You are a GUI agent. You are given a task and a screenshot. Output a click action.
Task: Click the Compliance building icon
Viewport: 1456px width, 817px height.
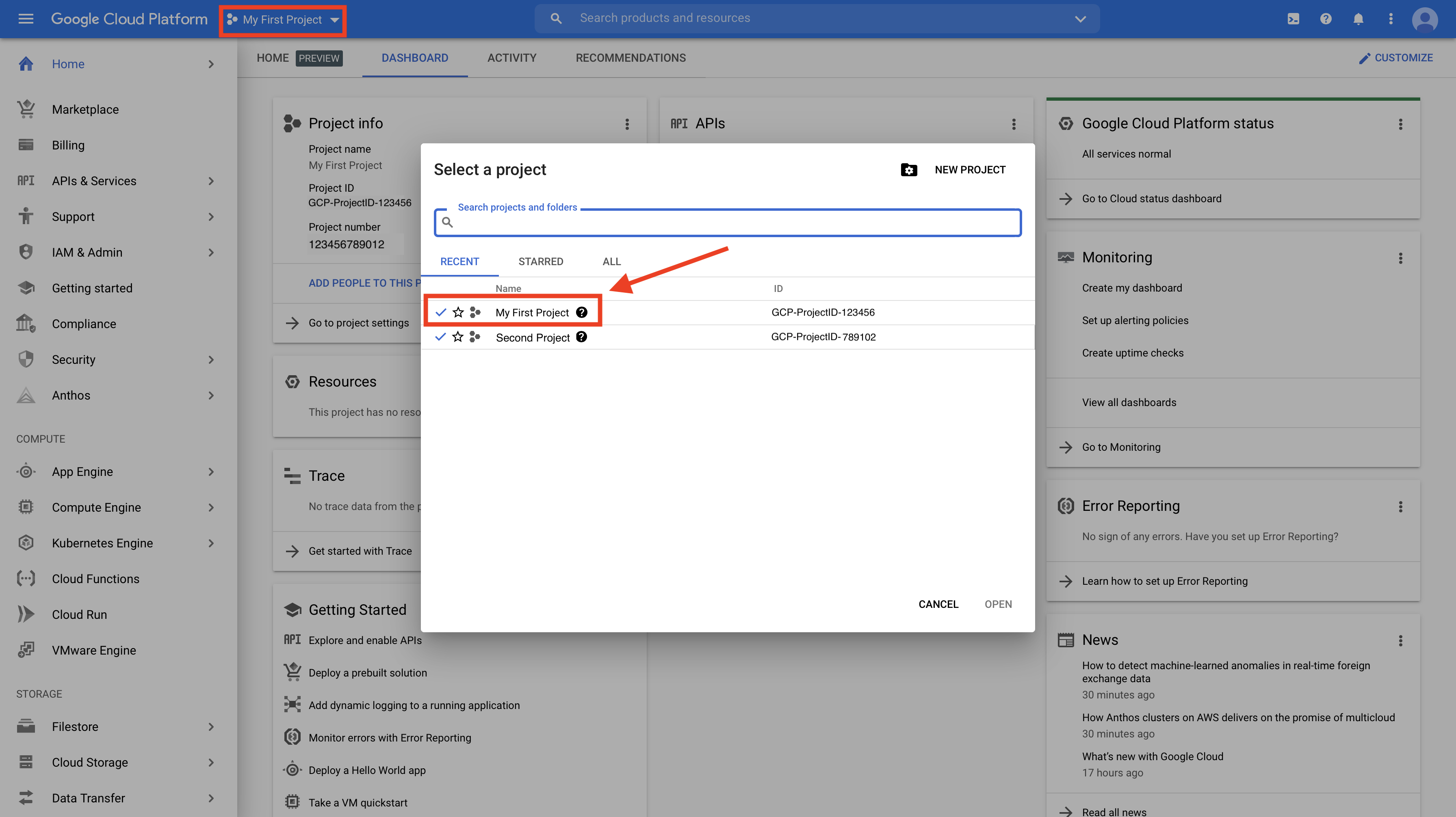(26, 323)
